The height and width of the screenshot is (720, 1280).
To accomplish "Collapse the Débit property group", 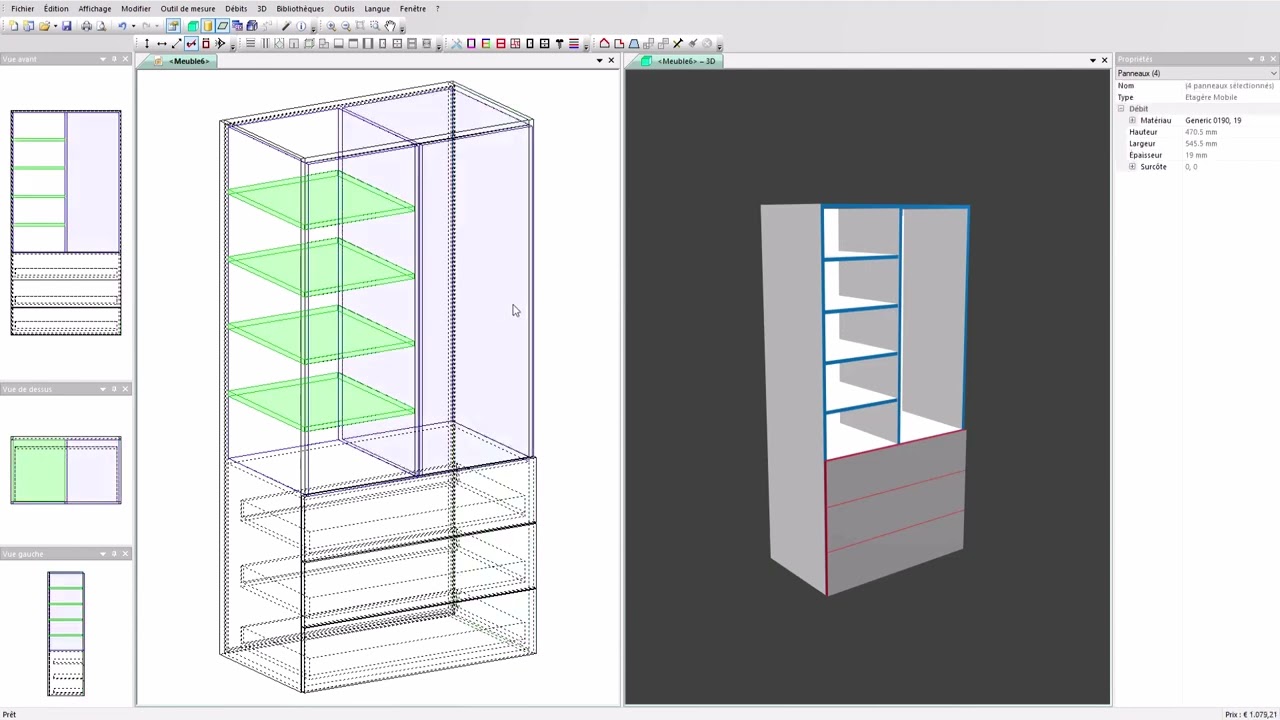I will (1121, 109).
